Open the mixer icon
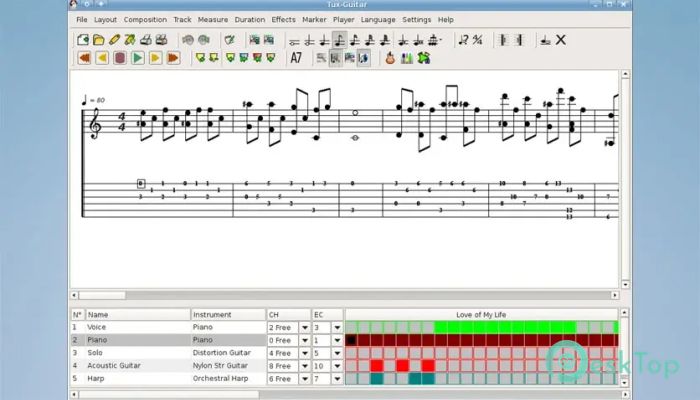Image resolution: width=700 pixels, height=400 pixels. point(407,58)
